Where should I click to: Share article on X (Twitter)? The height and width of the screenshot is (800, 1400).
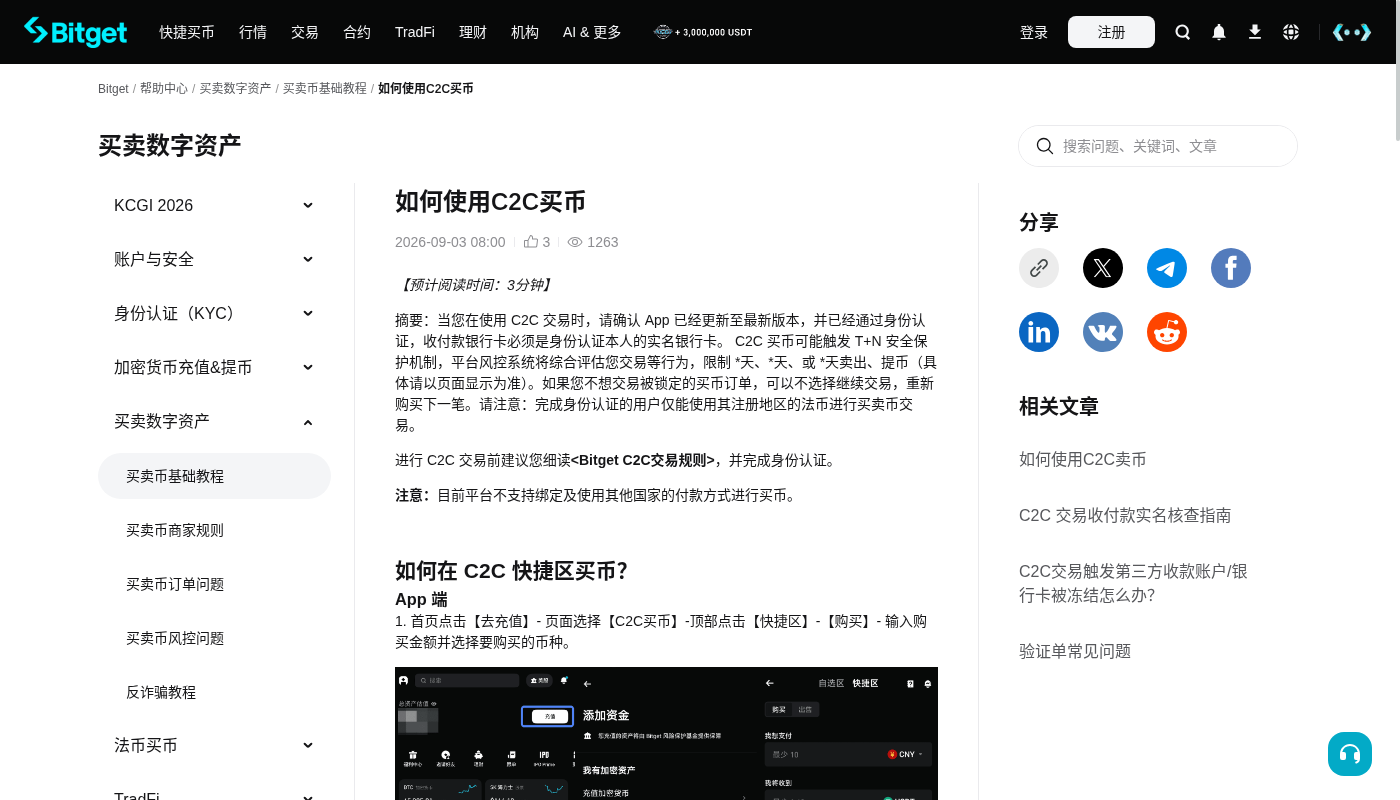coord(1103,268)
